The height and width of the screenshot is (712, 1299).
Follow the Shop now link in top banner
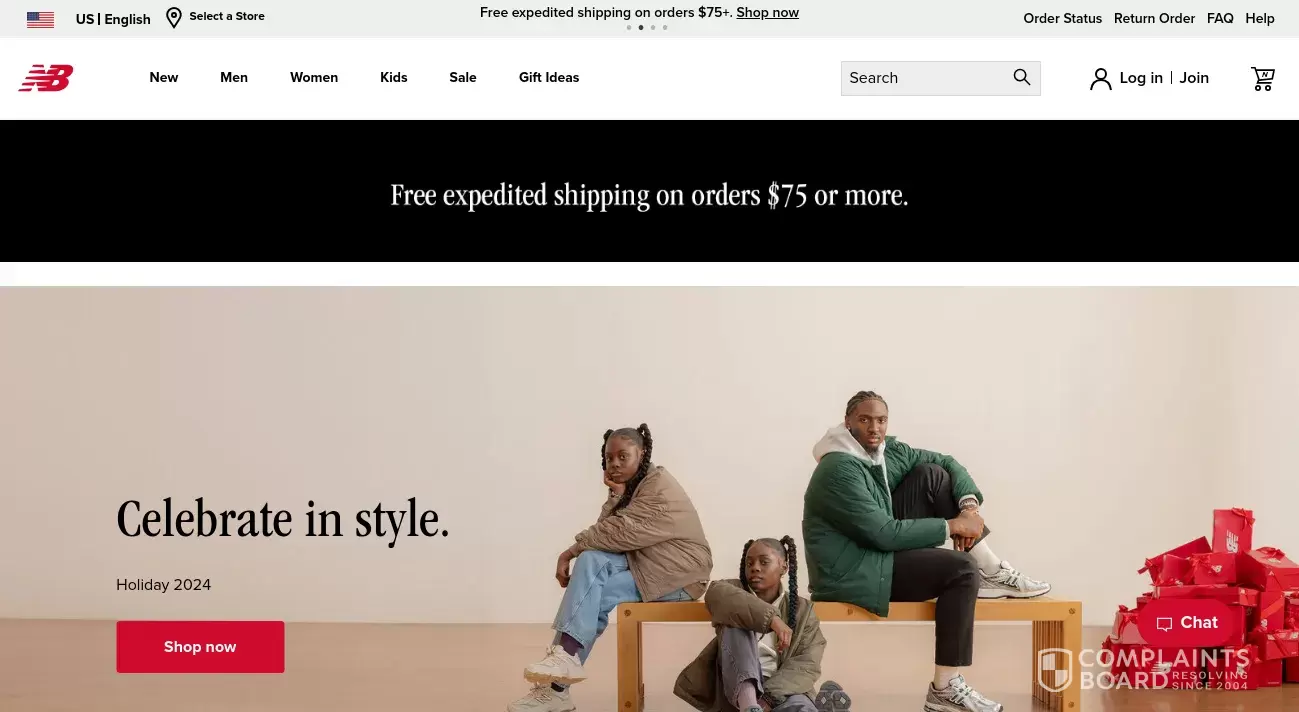point(768,13)
